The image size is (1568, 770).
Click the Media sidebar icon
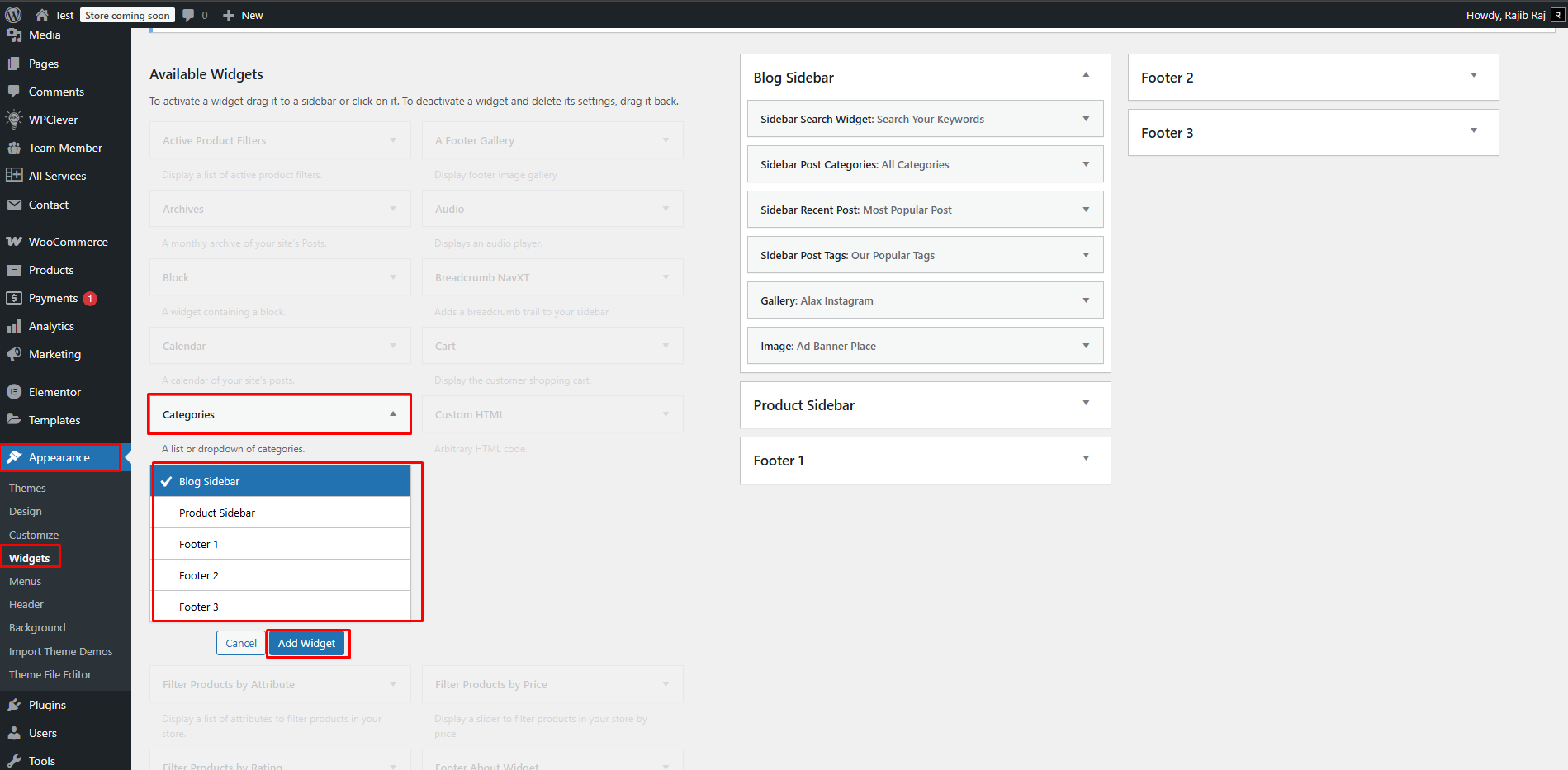pos(14,35)
